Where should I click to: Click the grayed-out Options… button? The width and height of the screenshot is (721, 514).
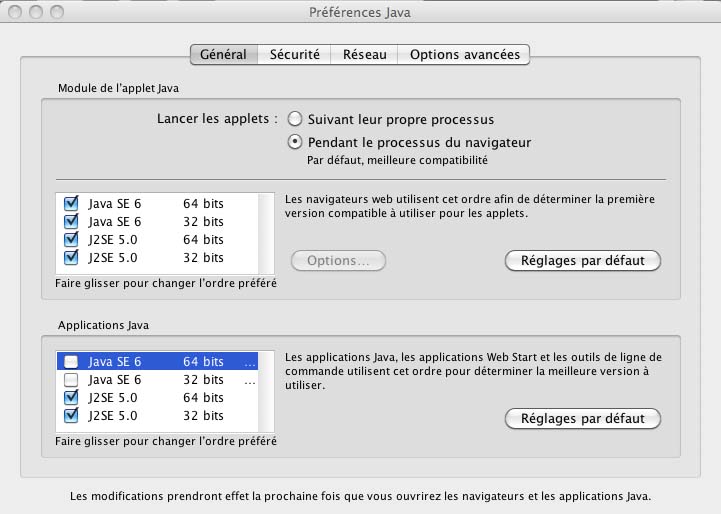(338, 261)
